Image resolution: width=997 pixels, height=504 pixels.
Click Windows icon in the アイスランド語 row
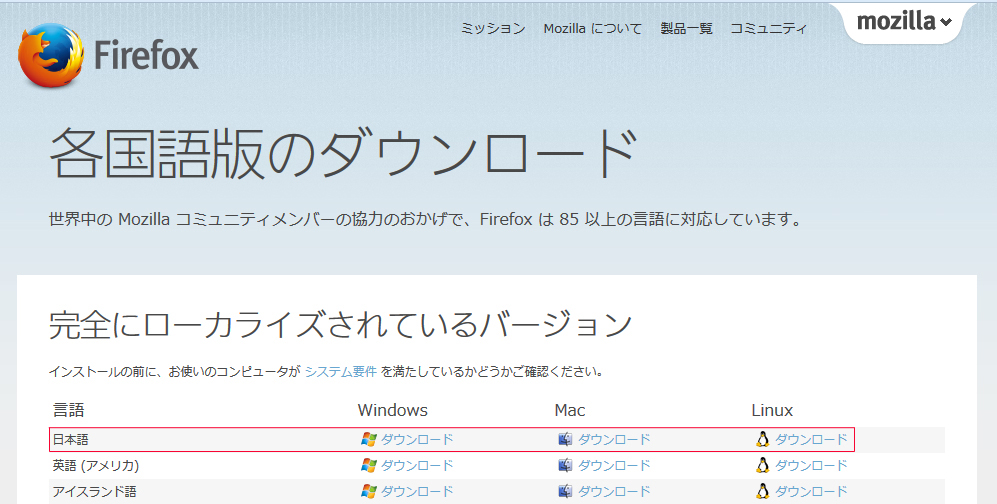tap(368, 491)
